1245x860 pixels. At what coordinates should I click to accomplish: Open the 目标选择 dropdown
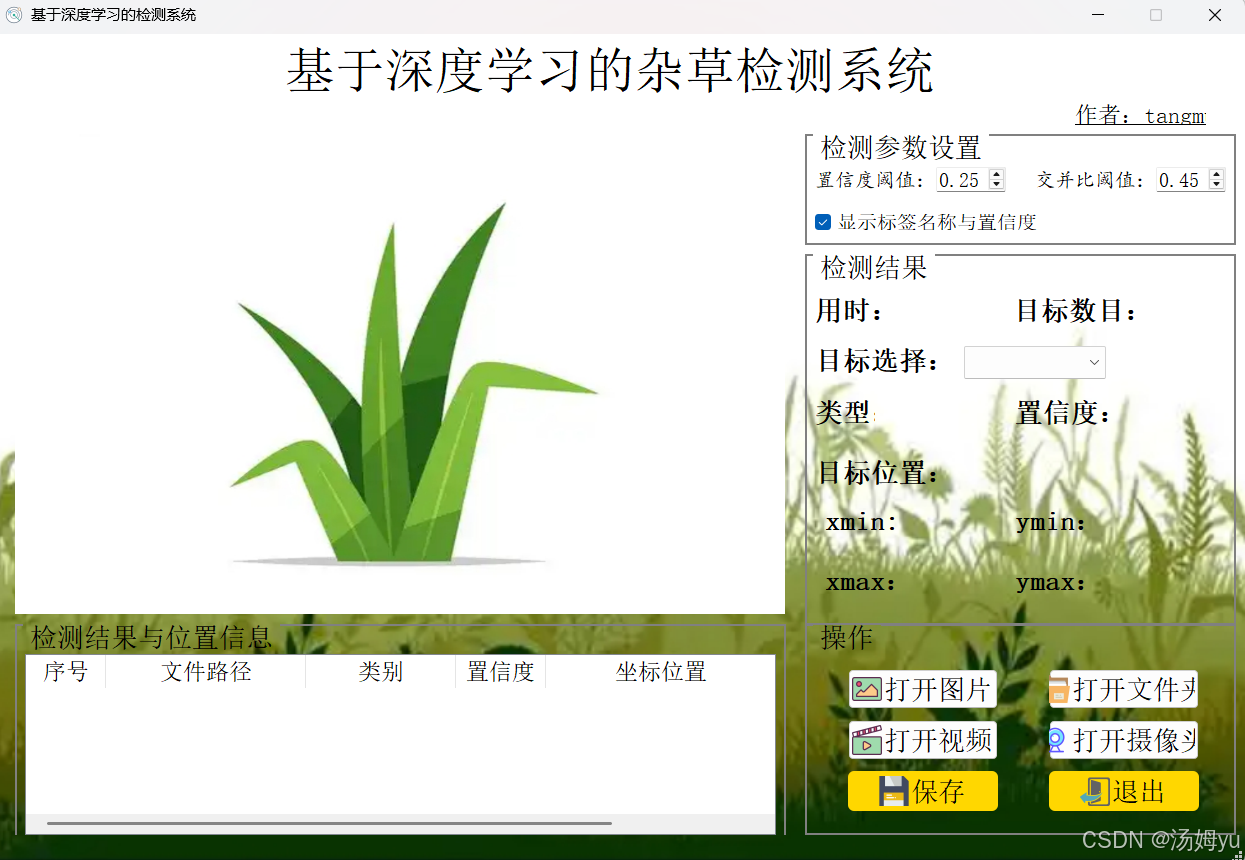coord(1035,362)
